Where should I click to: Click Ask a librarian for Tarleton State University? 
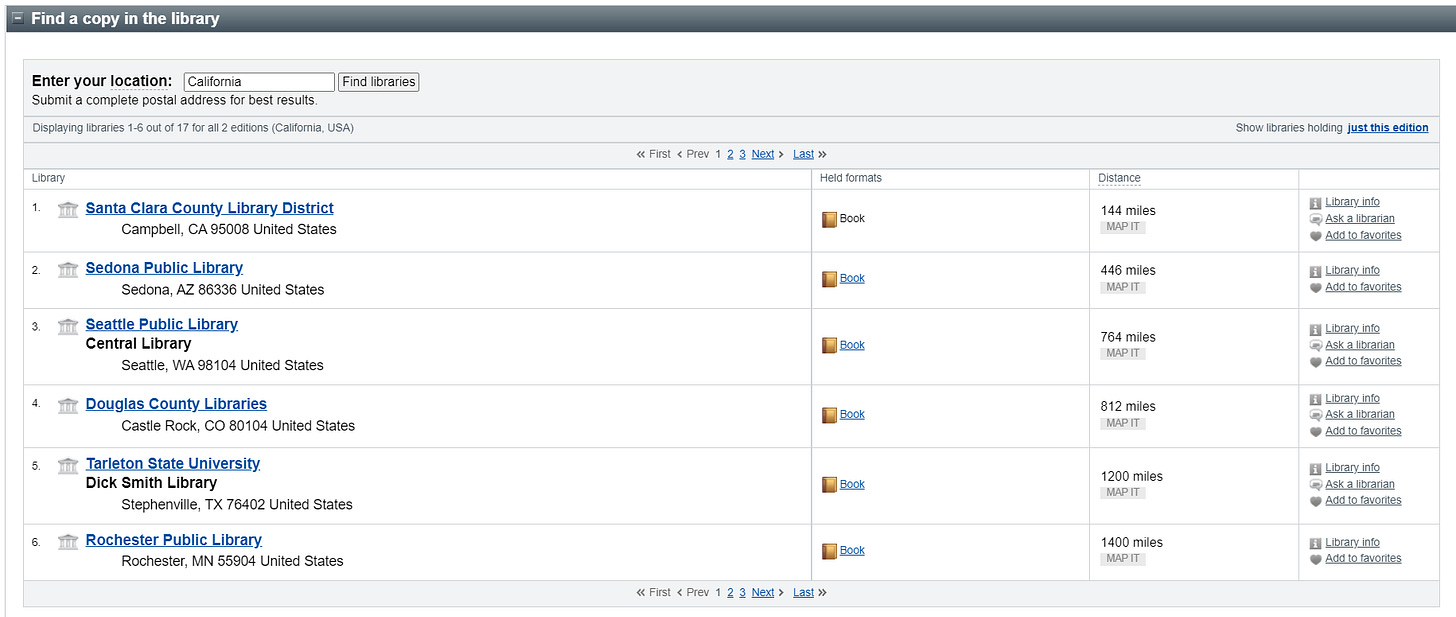pyautogui.click(x=1360, y=484)
